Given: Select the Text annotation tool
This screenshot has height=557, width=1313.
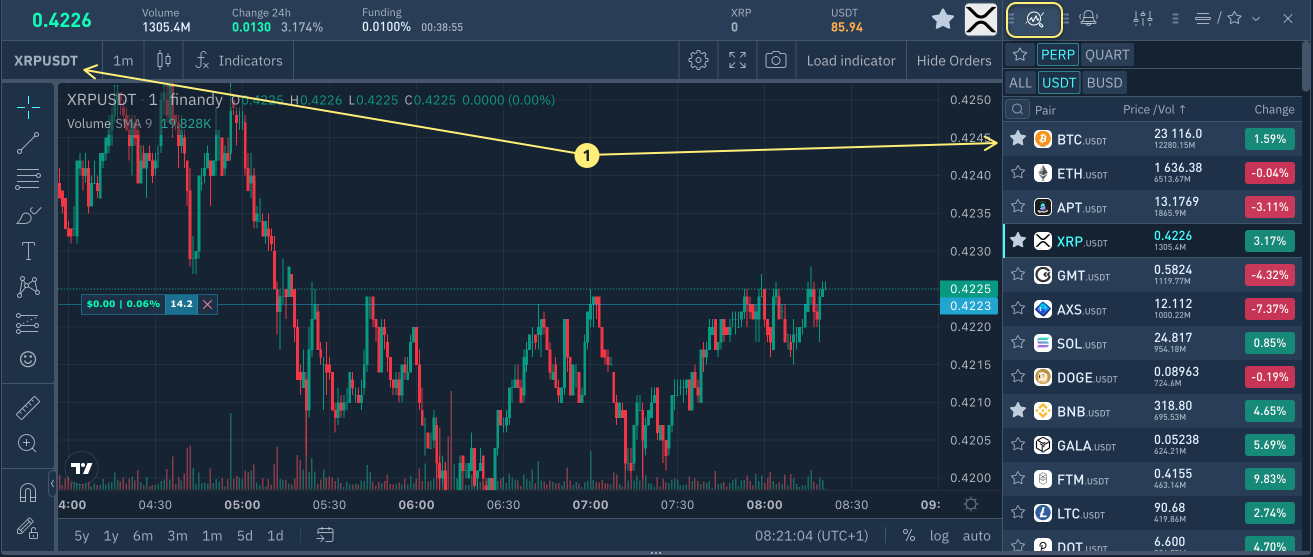Looking at the screenshot, I should tap(28, 251).
